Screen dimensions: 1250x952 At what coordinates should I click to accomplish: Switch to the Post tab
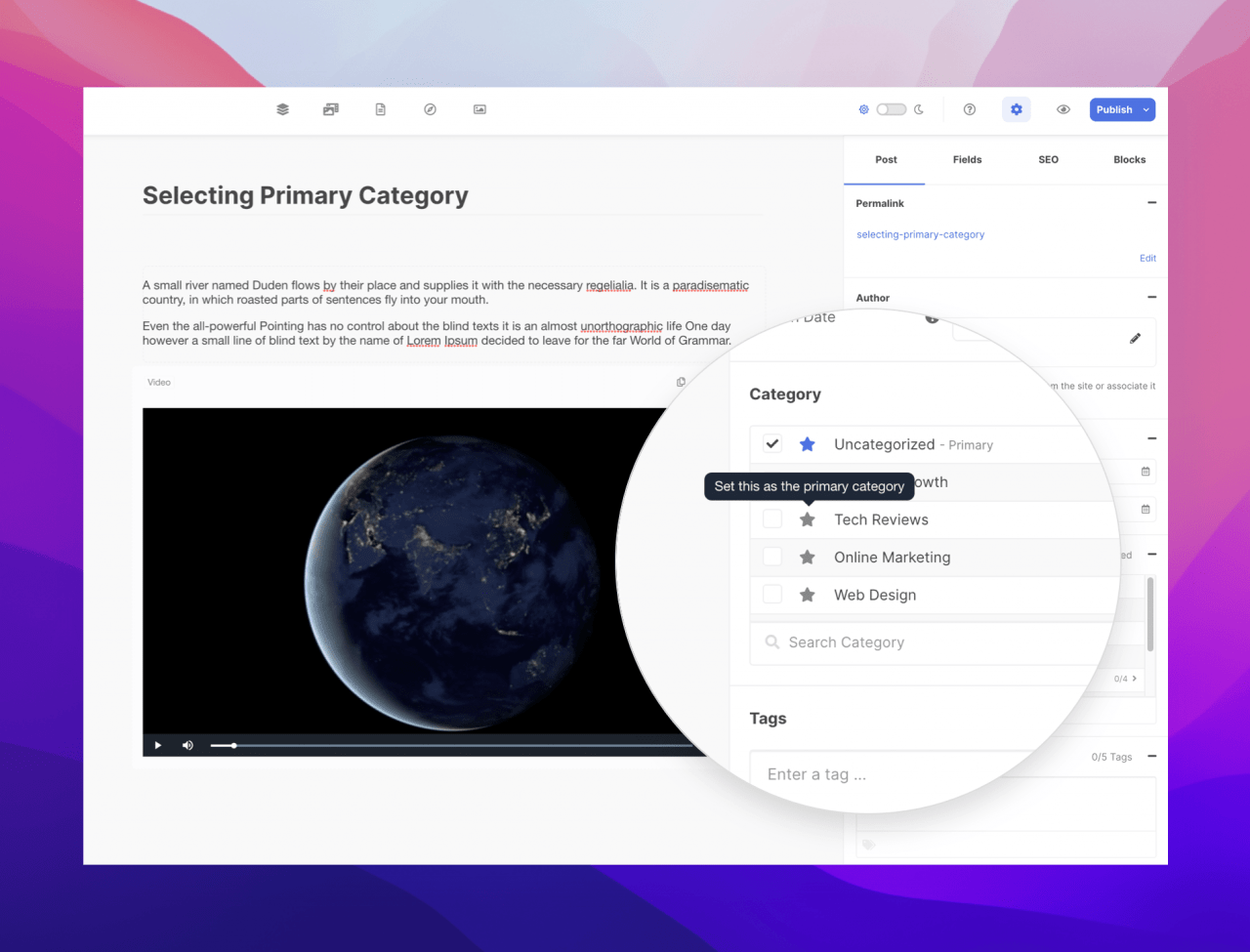886,159
